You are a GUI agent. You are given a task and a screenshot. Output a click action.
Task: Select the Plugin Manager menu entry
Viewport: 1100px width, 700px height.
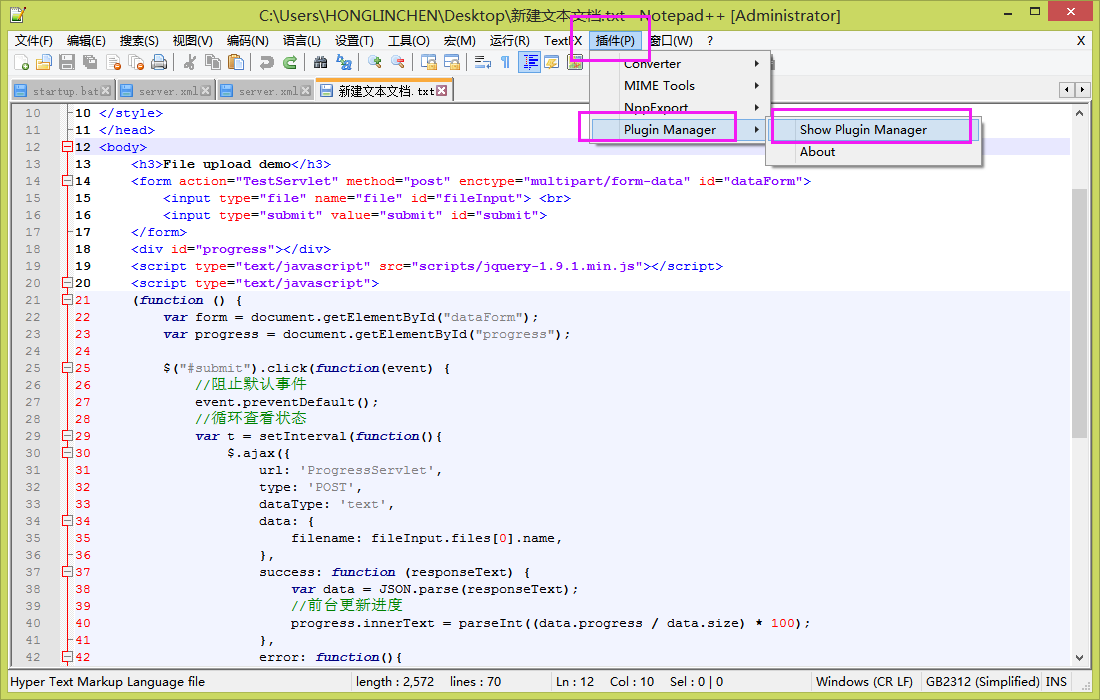click(x=680, y=130)
